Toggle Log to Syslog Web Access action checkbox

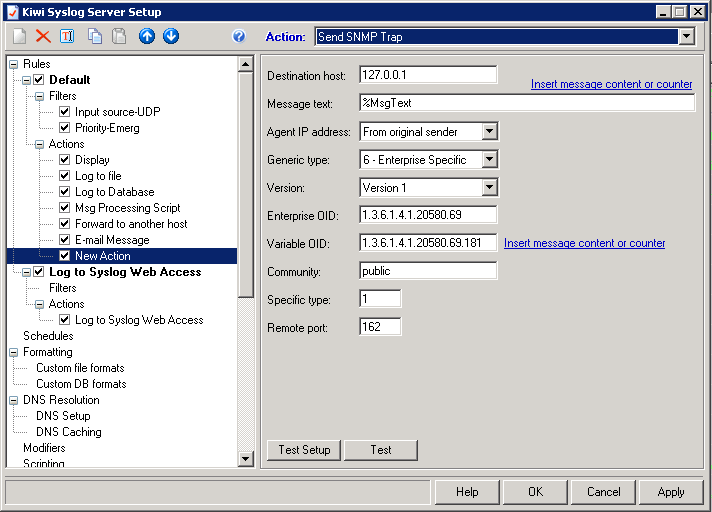coord(64,320)
